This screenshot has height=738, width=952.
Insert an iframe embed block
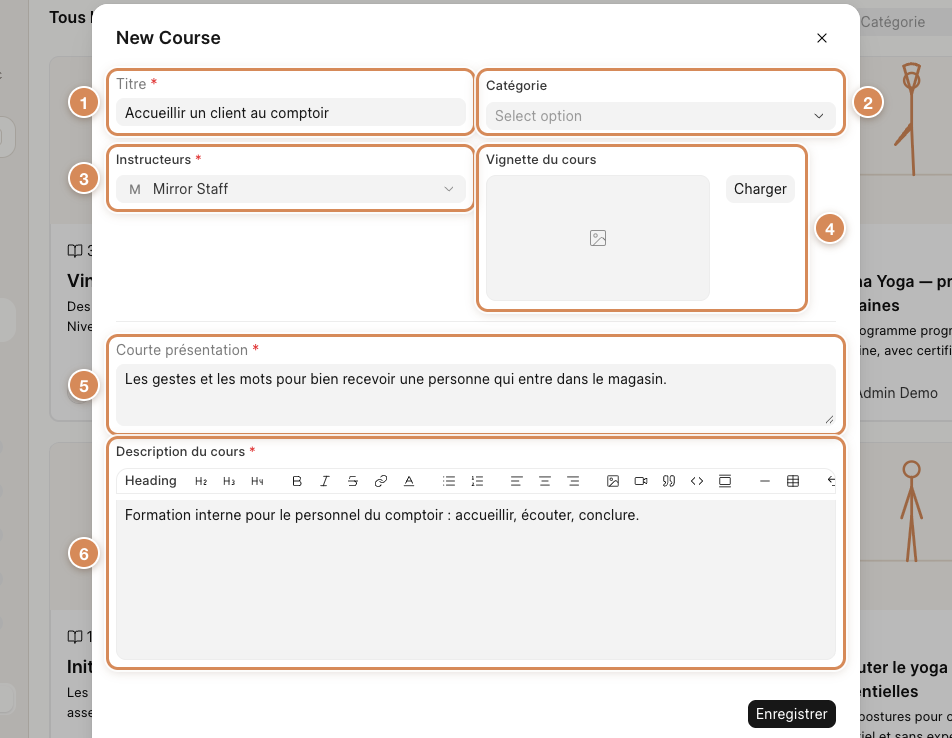(x=725, y=481)
